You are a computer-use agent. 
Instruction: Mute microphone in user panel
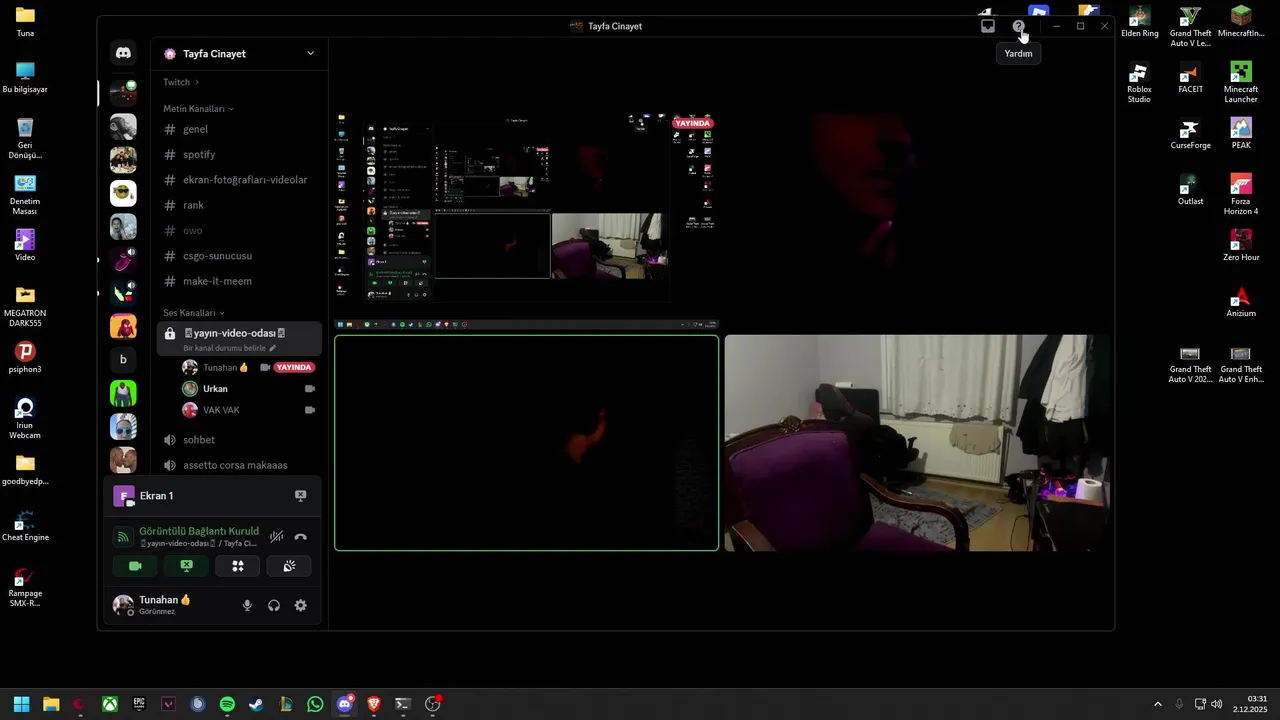coord(247,605)
